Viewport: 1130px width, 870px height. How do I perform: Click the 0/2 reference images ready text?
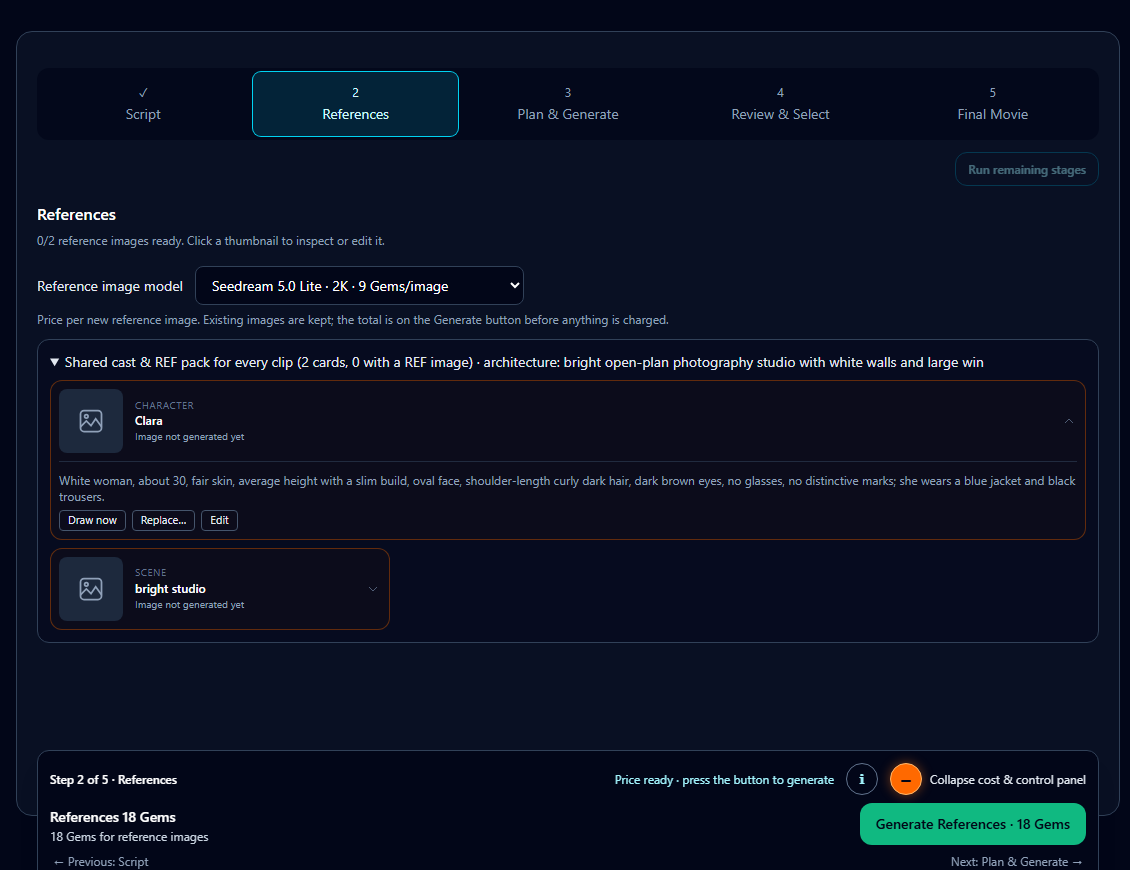click(x=210, y=241)
